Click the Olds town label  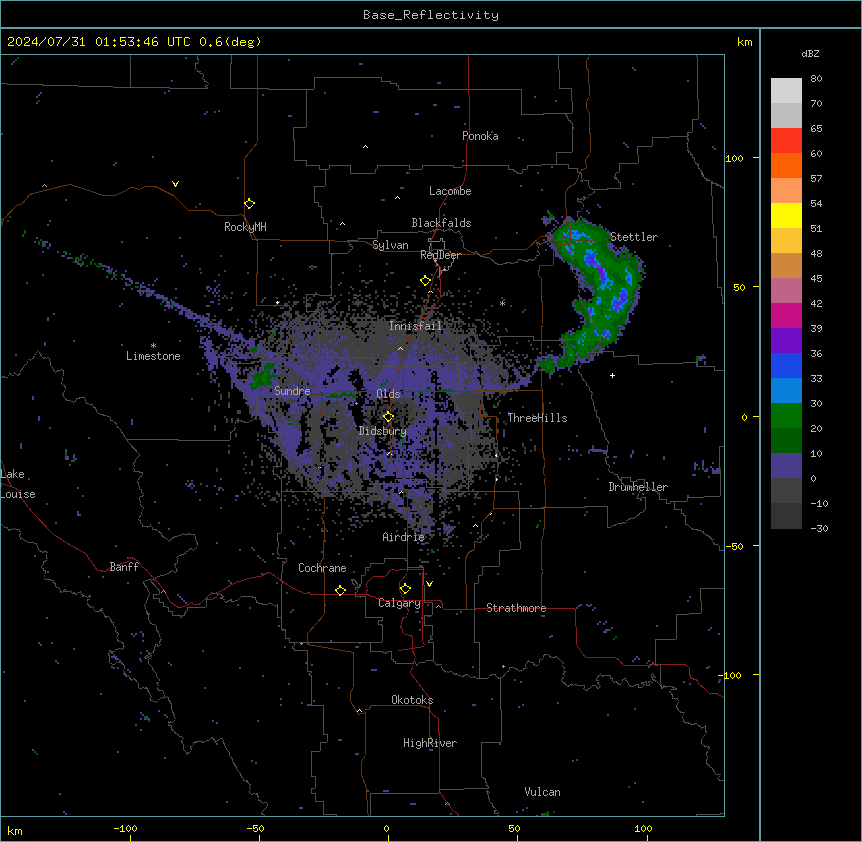[388, 394]
